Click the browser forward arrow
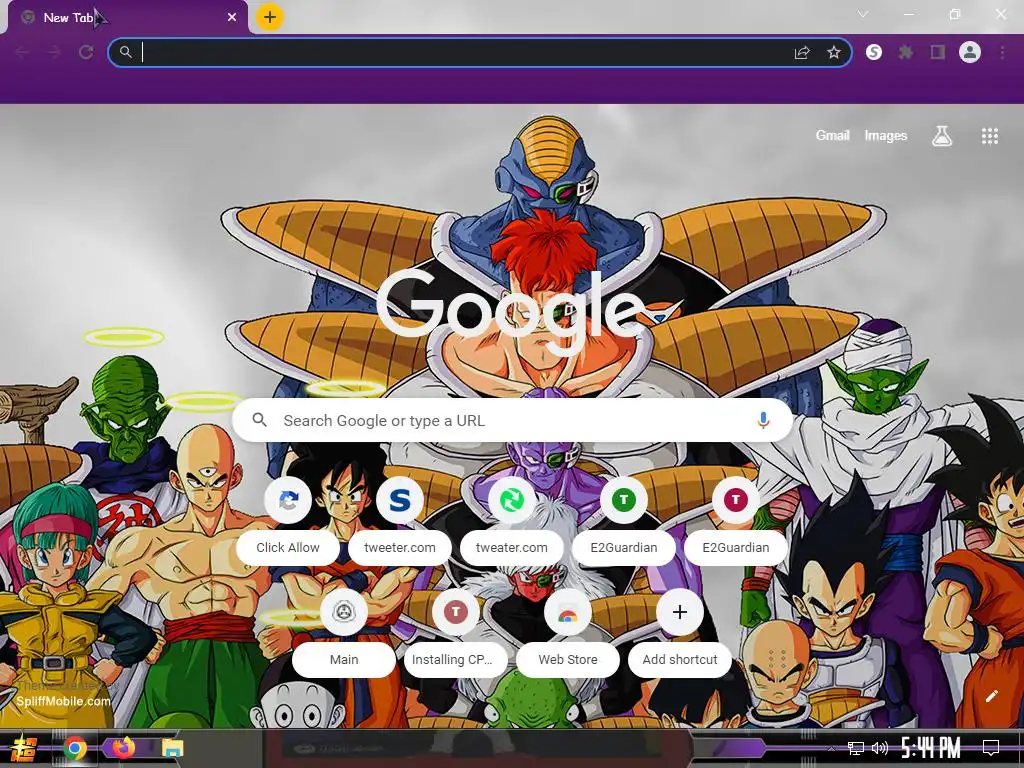The width and height of the screenshot is (1024, 768). (x=54, y=52)
